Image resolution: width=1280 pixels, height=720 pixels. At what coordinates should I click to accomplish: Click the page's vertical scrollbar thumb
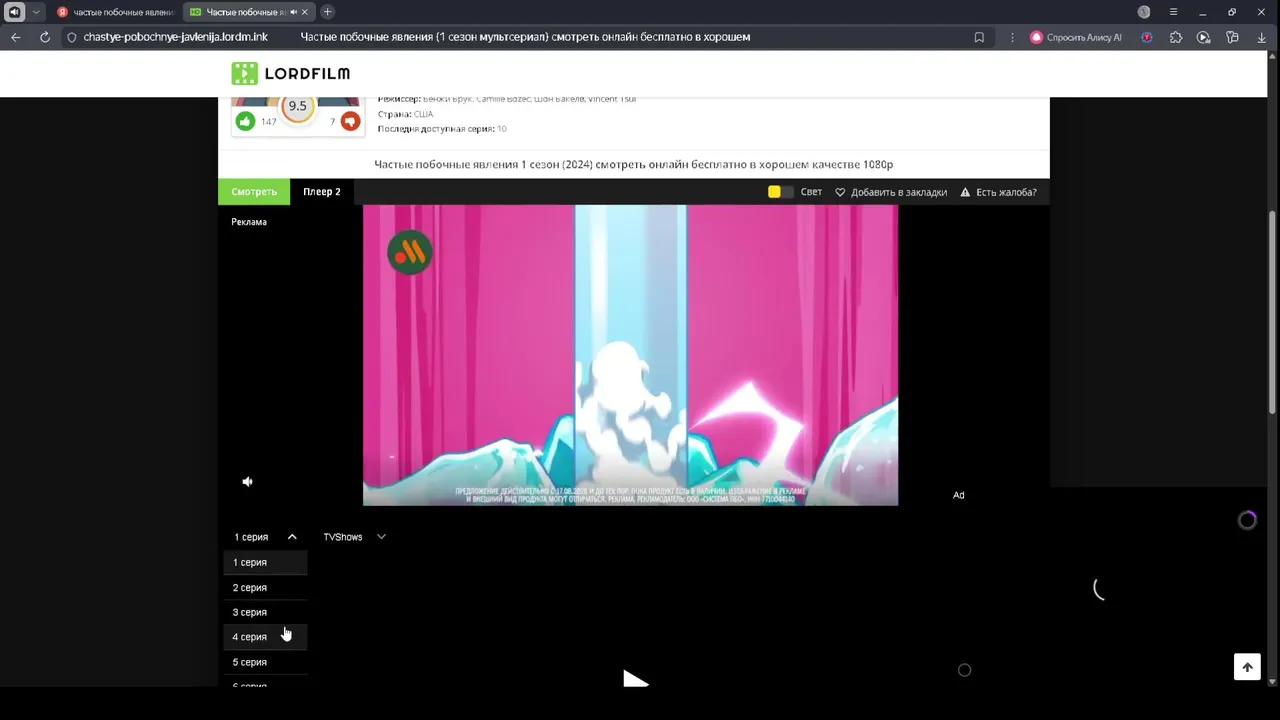(1272, 310)
